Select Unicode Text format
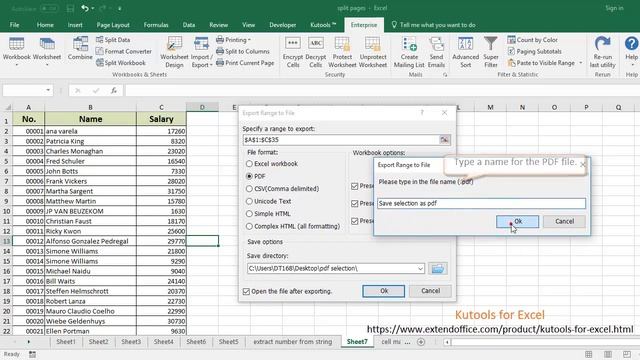The height and width of the screenshot is (360, 640). click(x=268, y=201)
